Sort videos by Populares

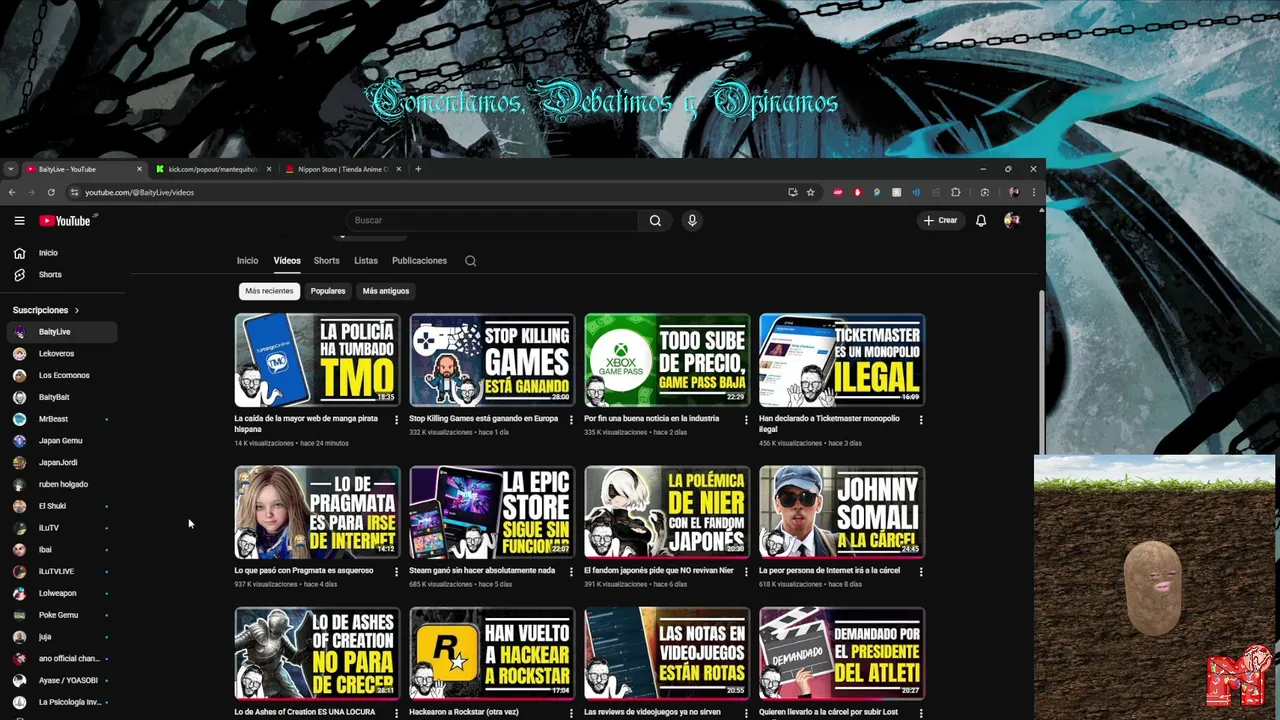coord(328,291)
